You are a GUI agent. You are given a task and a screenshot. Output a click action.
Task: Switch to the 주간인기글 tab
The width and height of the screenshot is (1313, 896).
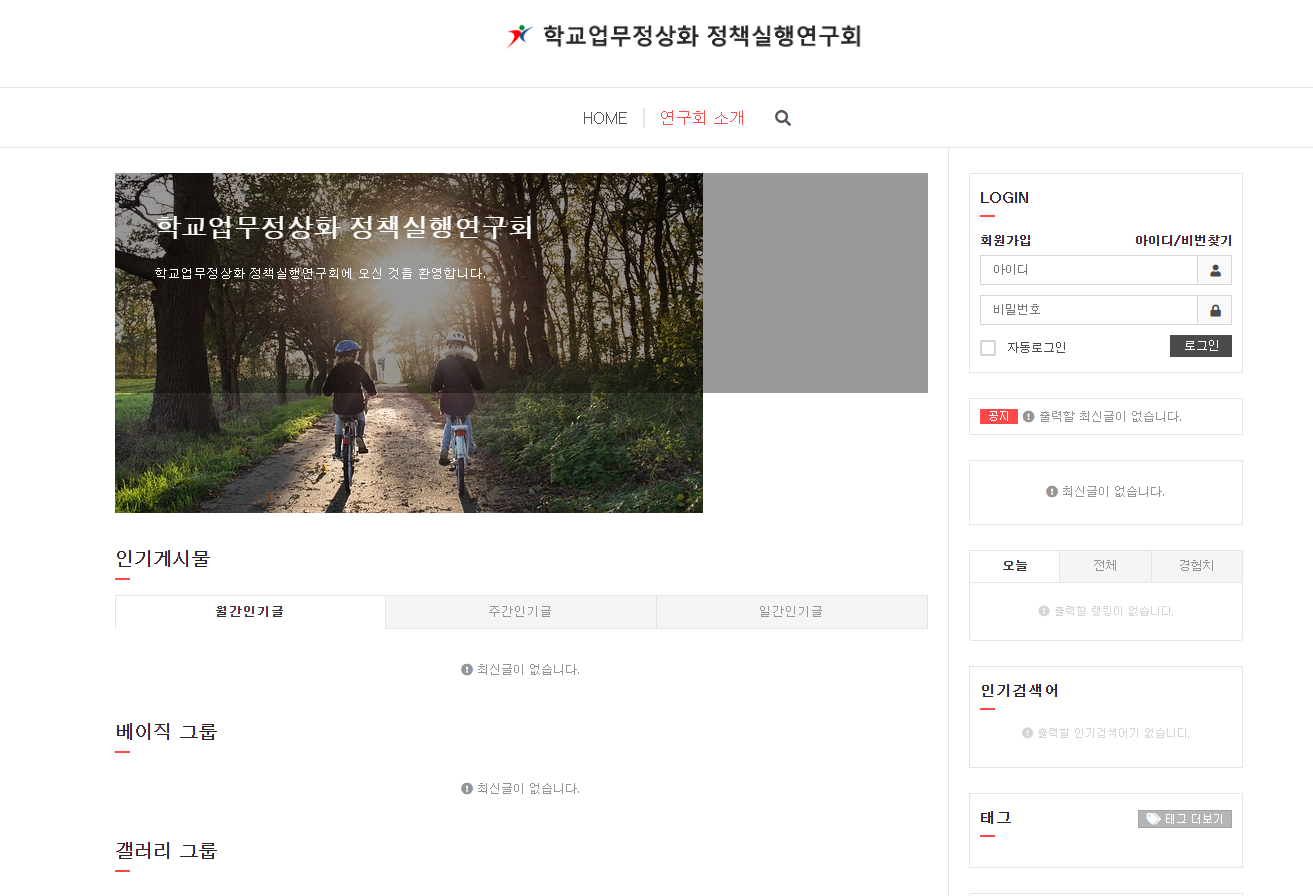520,612
